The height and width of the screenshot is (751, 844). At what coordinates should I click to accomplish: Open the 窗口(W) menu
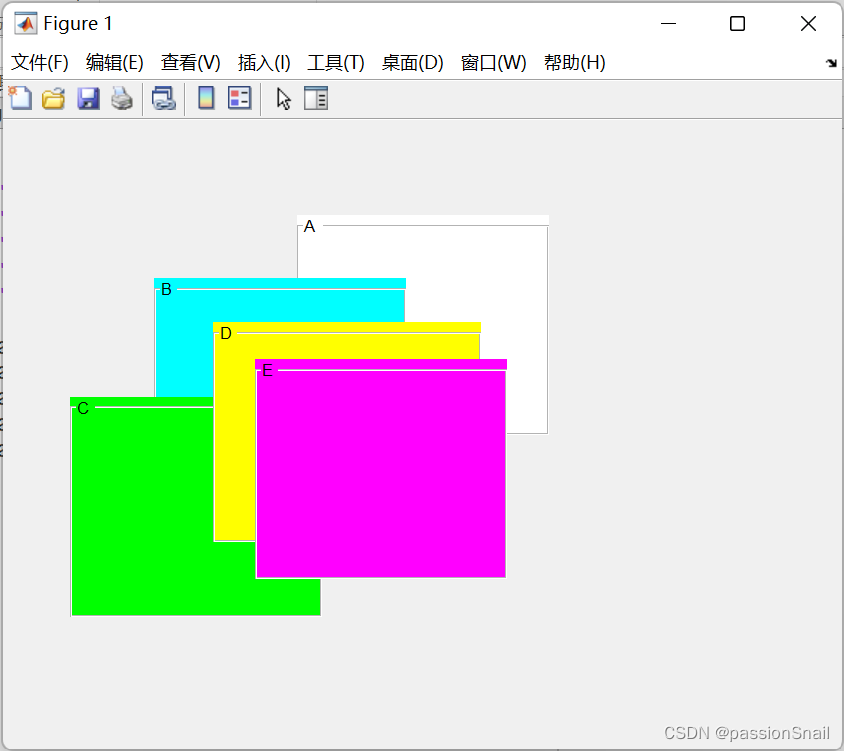[x=494, y=62]
